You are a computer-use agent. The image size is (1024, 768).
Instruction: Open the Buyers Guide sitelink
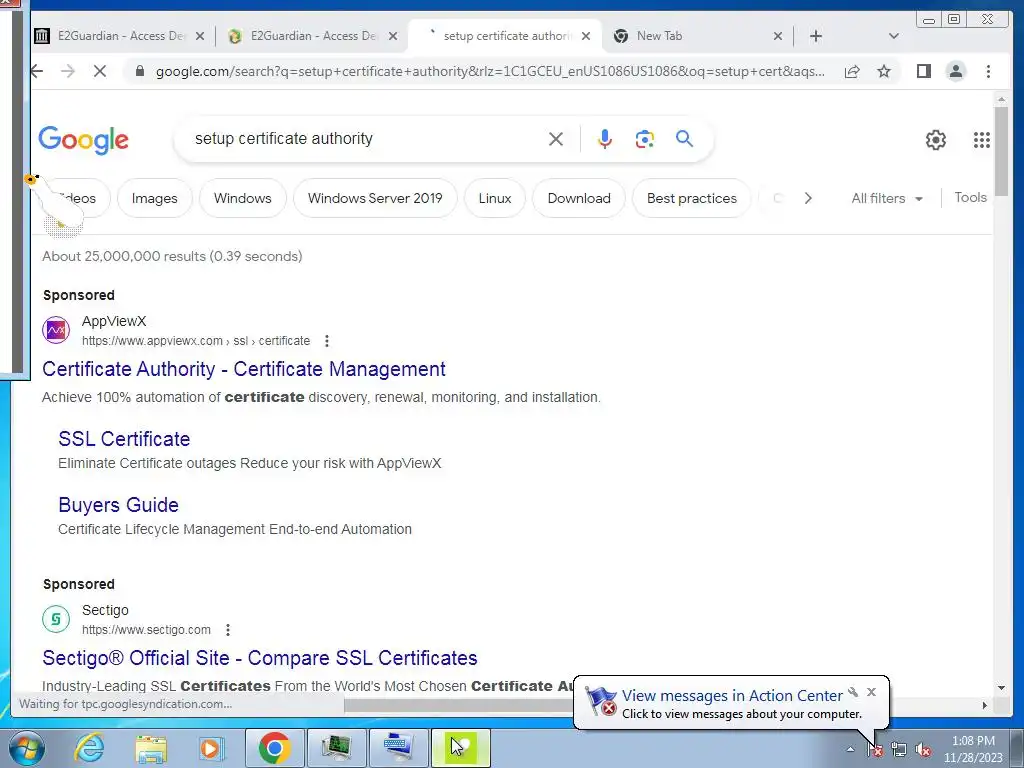pyautogui.click(x=118, y=505)
